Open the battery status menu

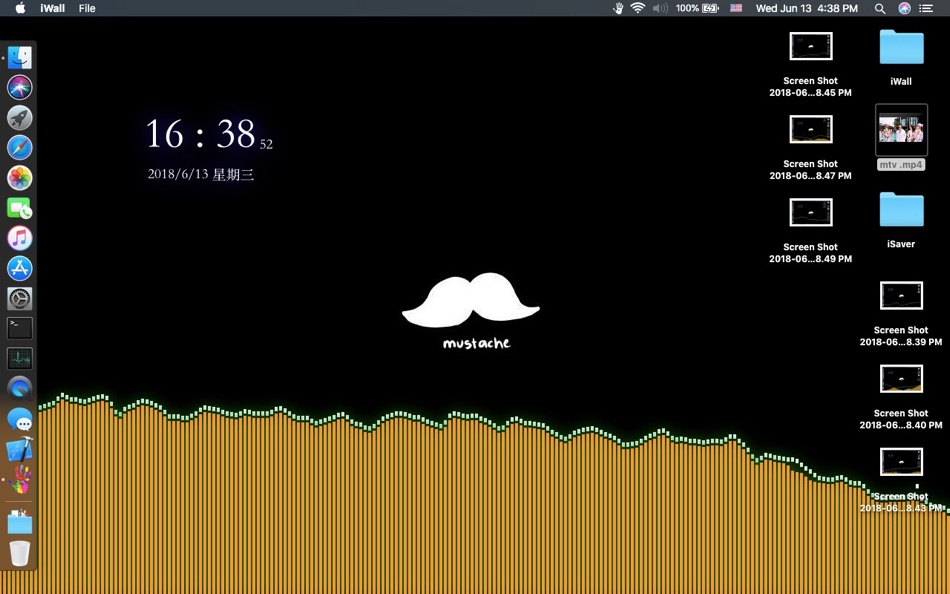tap(710, 8)
